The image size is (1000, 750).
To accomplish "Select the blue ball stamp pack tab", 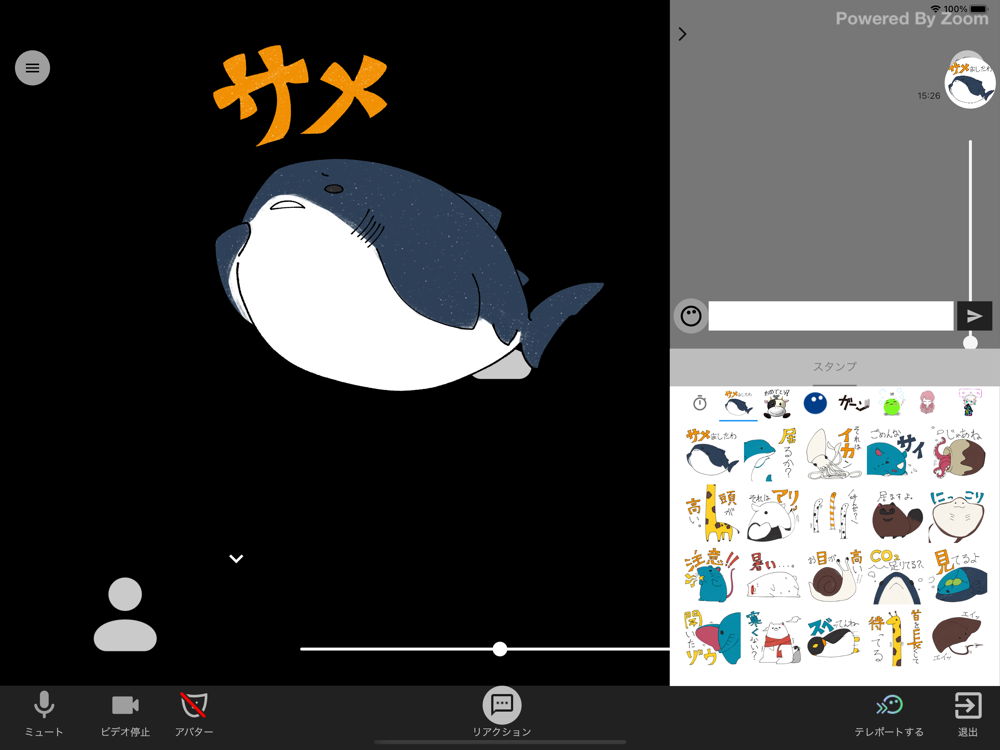I will click(815, 404).
